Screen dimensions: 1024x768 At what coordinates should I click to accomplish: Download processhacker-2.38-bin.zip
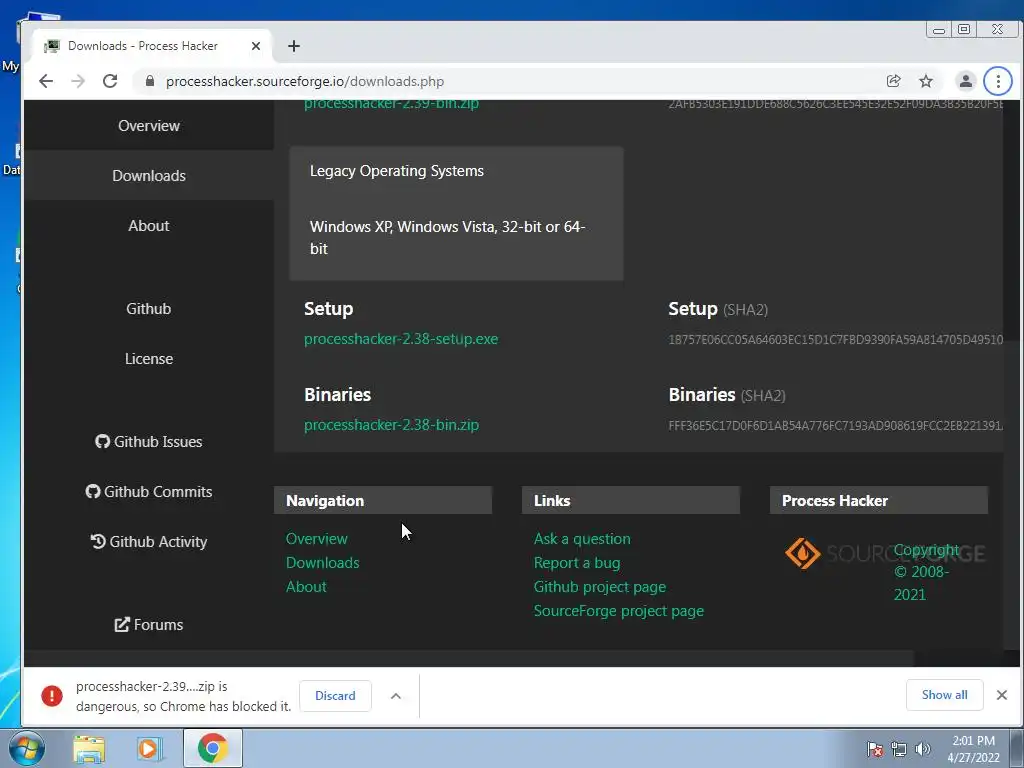[x=391, y=424]
